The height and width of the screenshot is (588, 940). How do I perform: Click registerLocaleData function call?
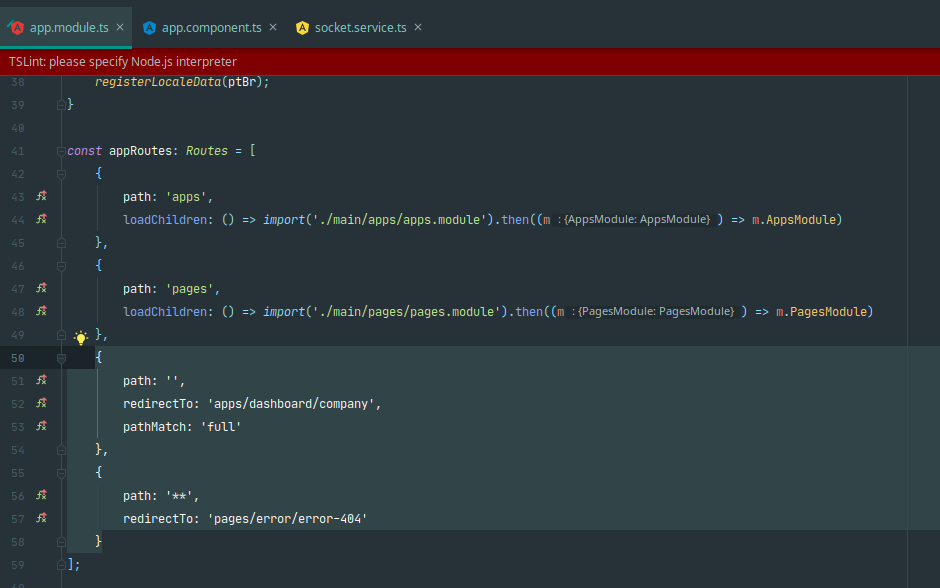click(x=158, y=82)
